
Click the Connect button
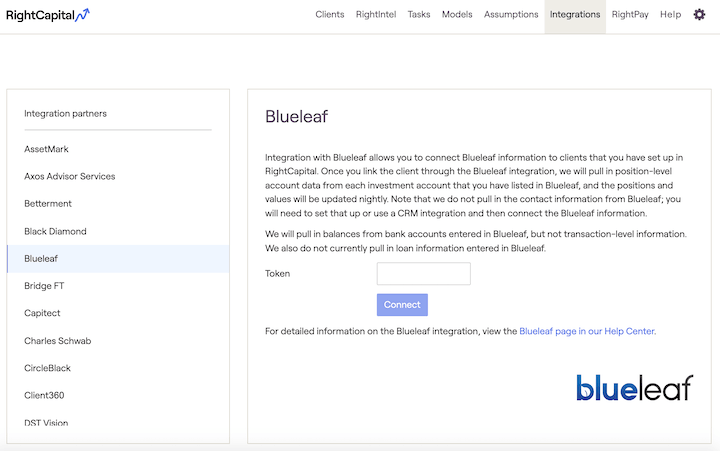402,305
